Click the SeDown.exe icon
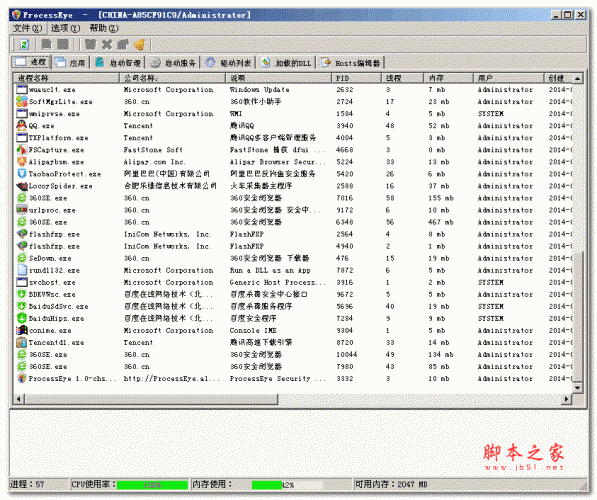The height and width of the screenshot is (500, 597). pyautogui.click(x=22, y=258)
